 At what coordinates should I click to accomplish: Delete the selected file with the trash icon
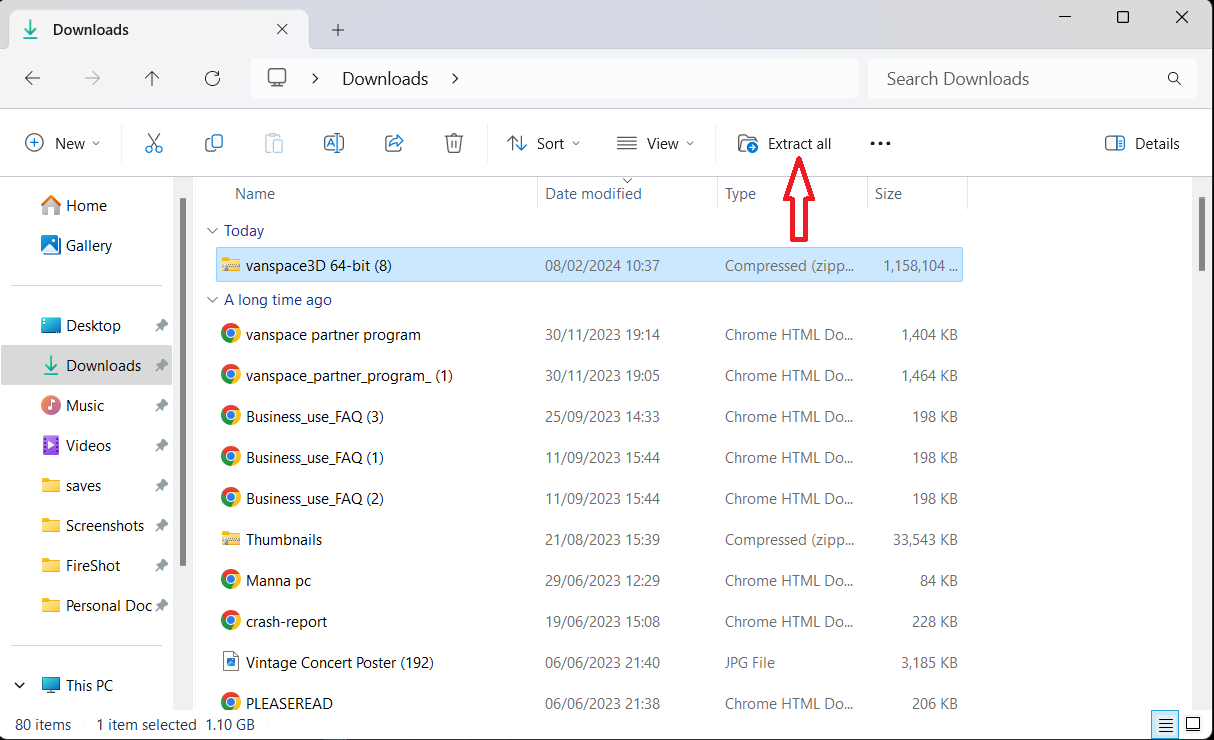coord(454,143)
